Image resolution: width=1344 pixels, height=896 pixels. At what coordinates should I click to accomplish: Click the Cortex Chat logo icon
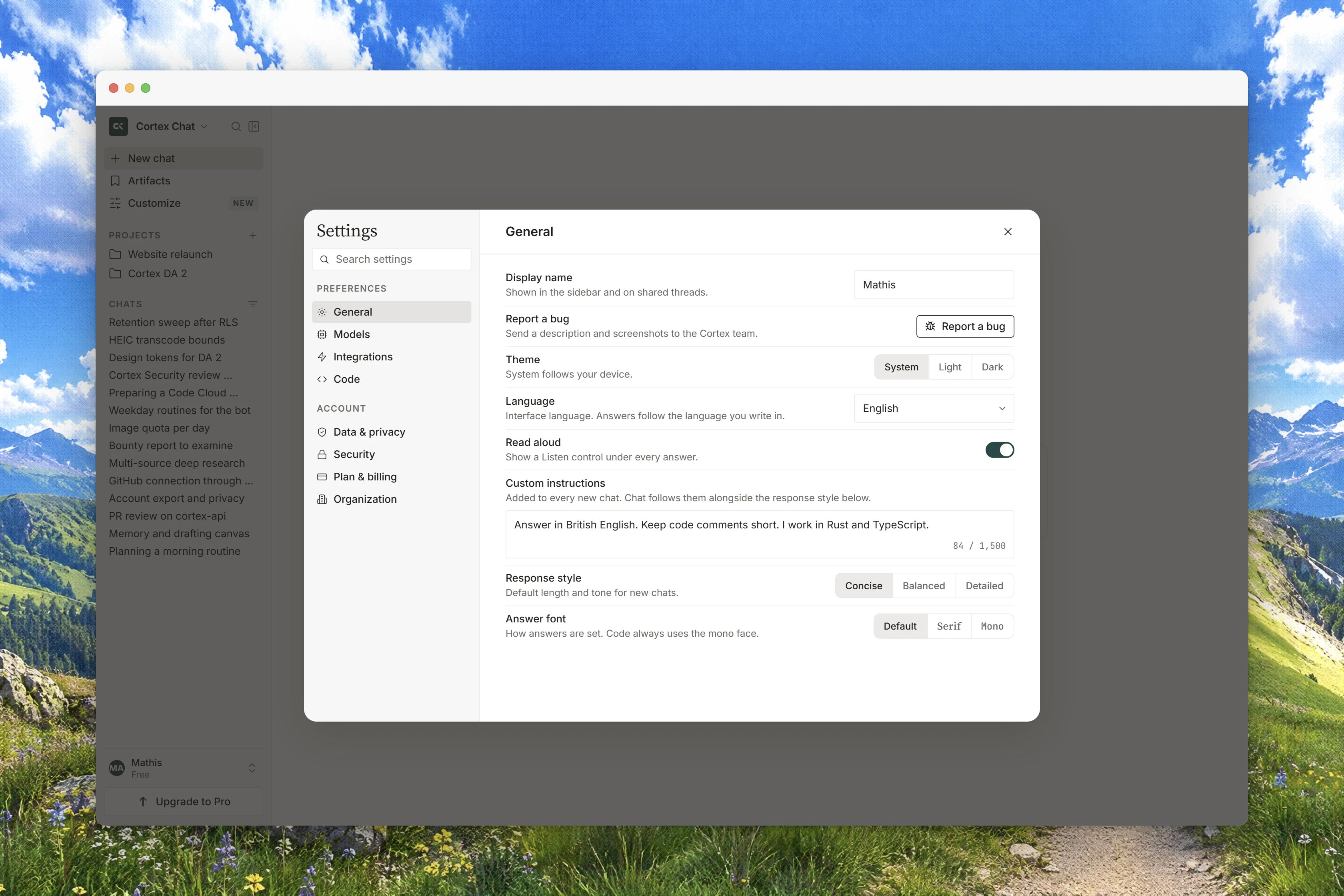118,126
